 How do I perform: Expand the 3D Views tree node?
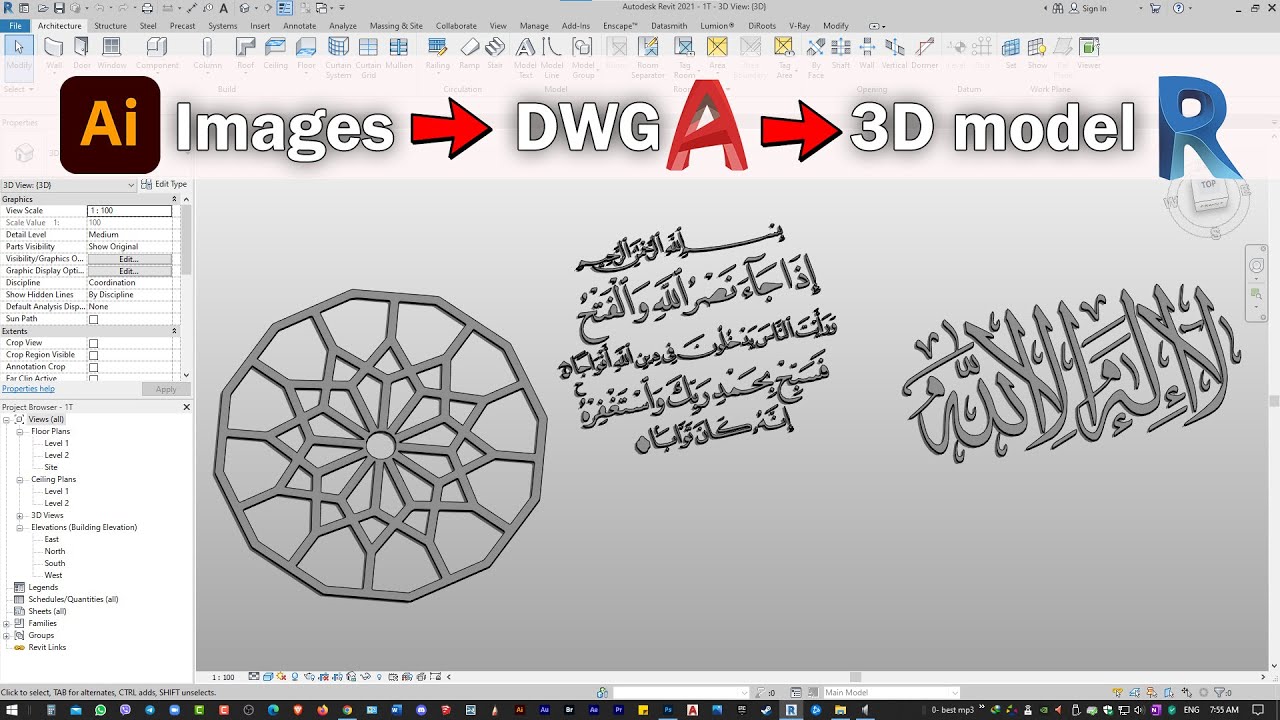pyautogui.click(x=19, y=515)
